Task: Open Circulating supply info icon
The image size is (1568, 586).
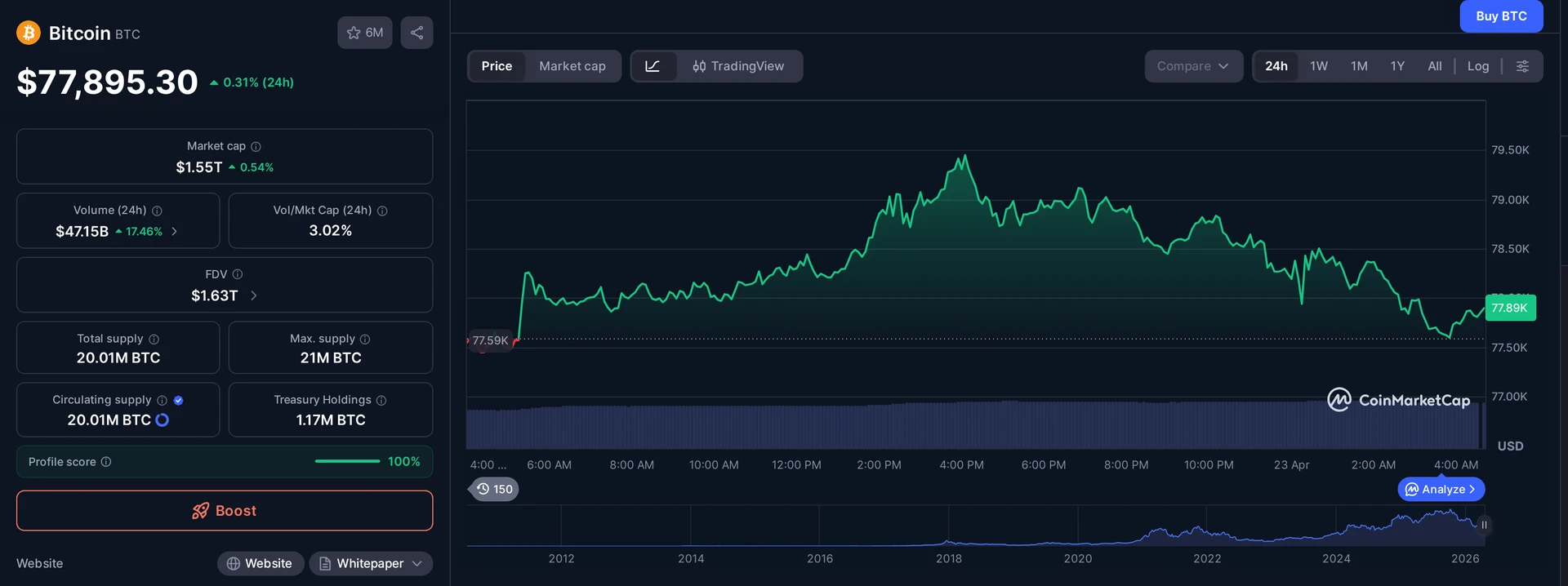Action: (162, 400)
